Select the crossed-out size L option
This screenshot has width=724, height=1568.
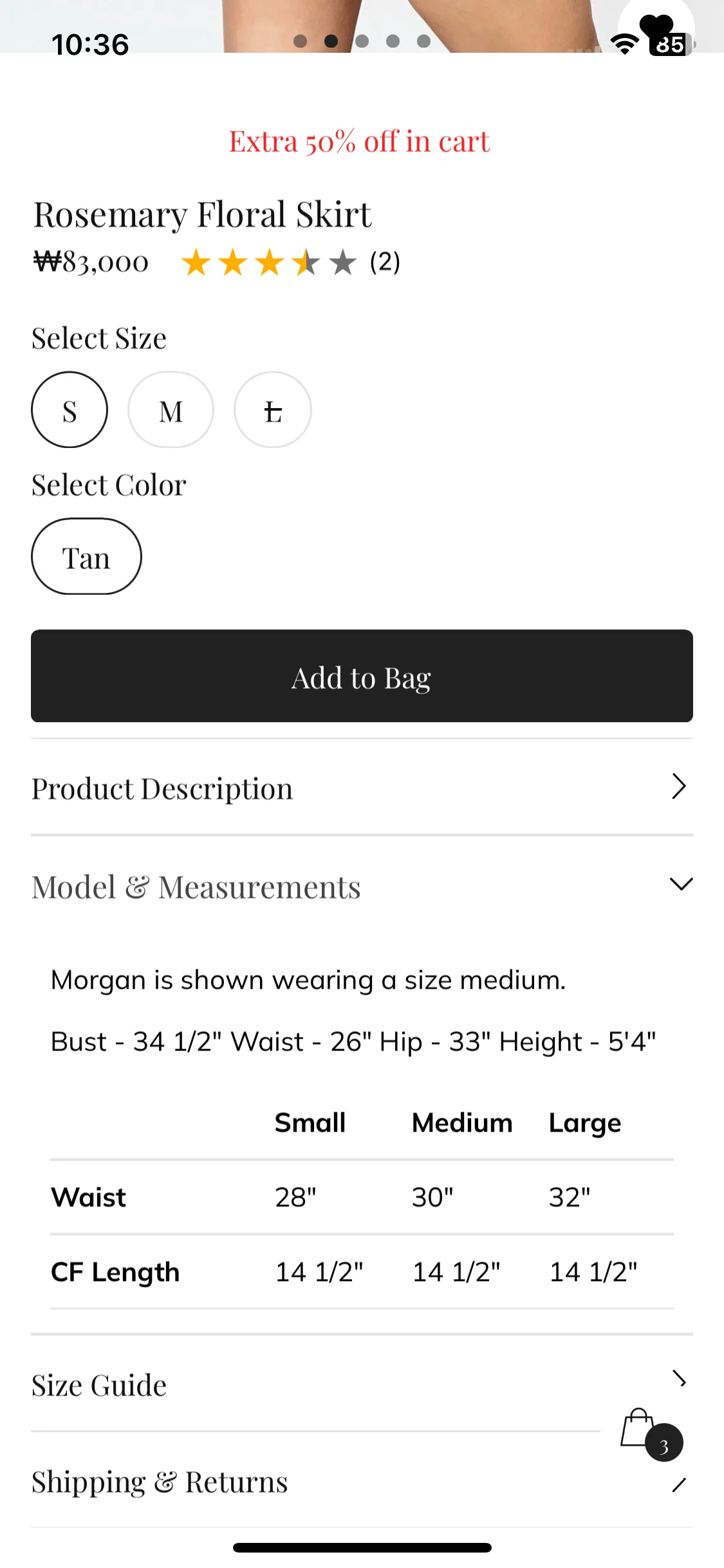(273, 409)
